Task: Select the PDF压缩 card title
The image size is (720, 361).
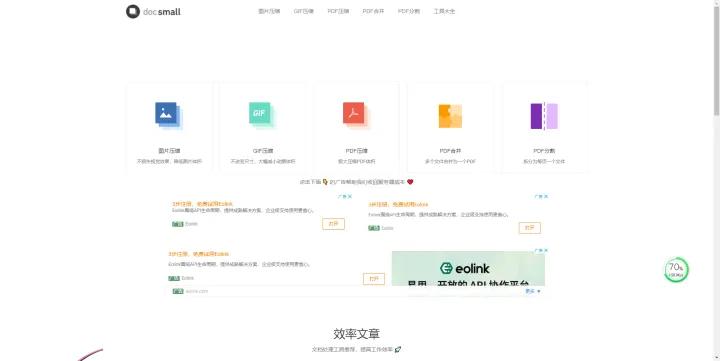Action: pyautogui.click(x=357, y=151)
